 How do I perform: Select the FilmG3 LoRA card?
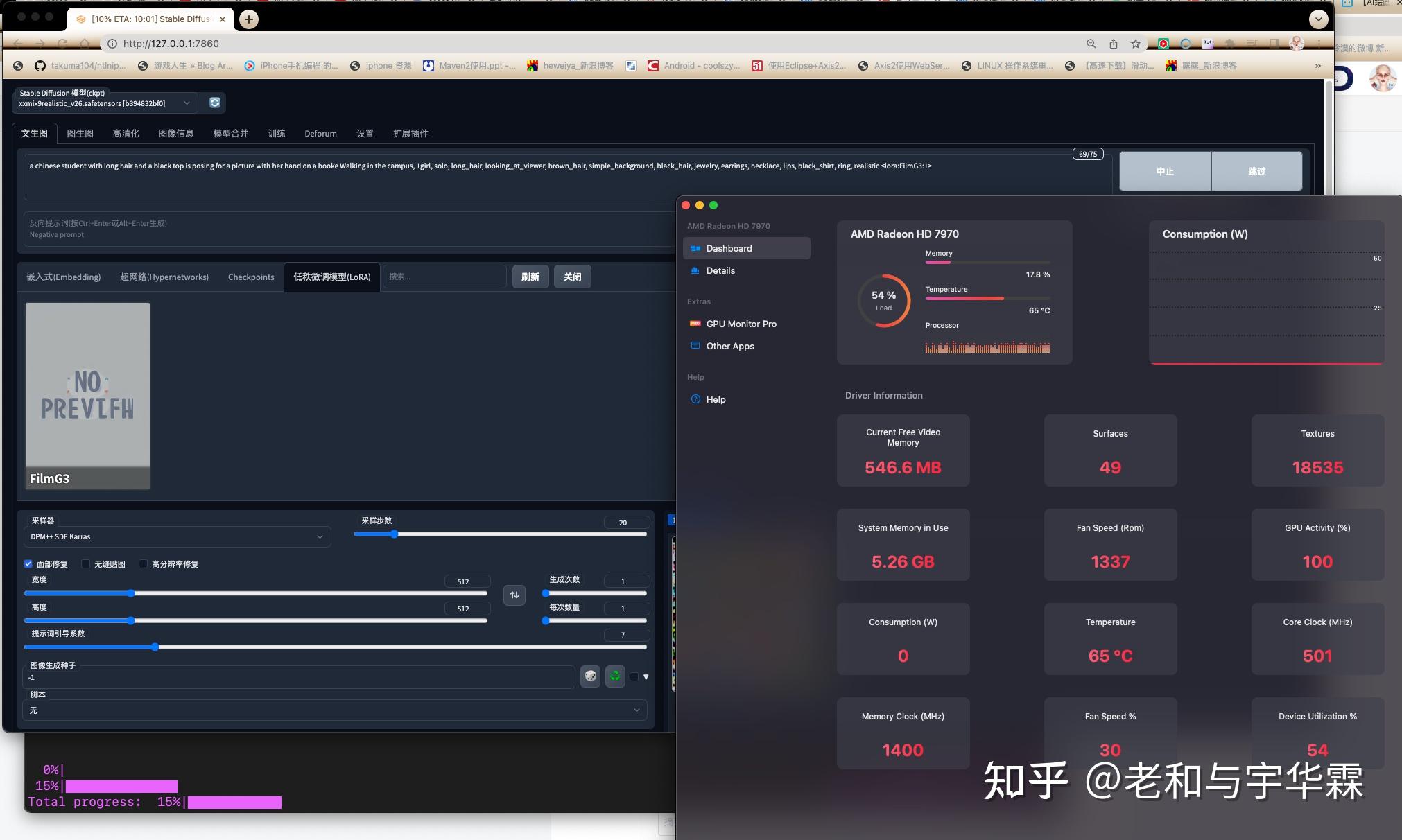87,396
